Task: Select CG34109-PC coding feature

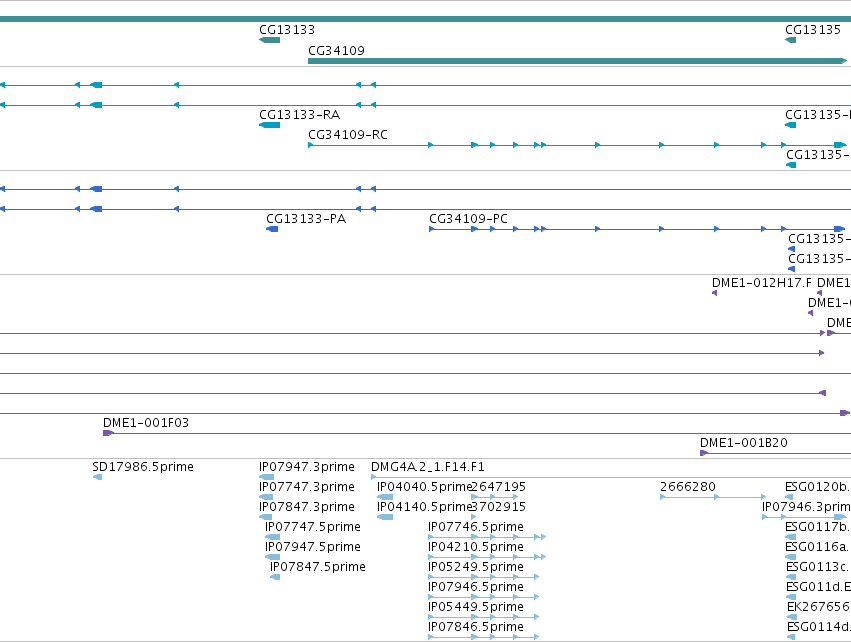Action: 637,229
